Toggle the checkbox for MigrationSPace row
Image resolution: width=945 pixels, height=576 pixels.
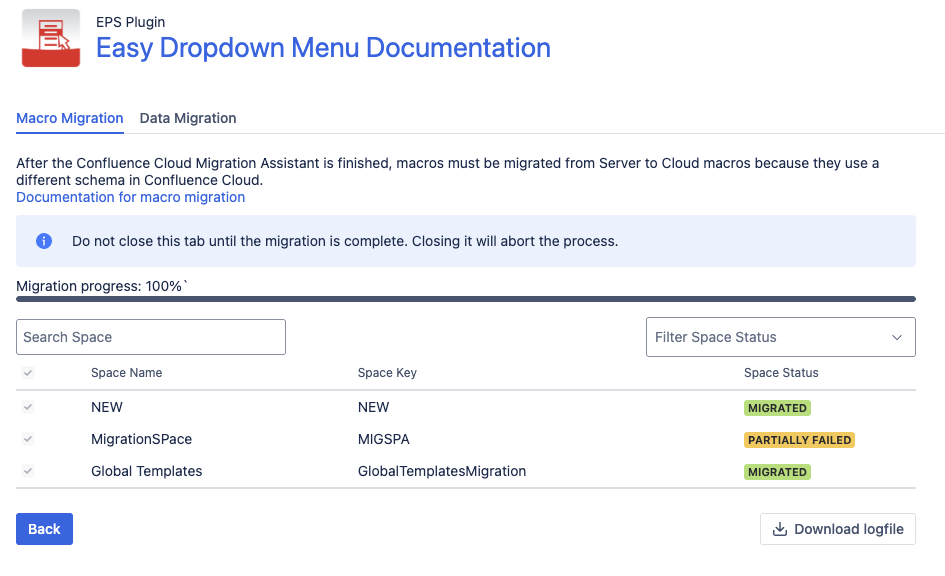tap(28, 439)
